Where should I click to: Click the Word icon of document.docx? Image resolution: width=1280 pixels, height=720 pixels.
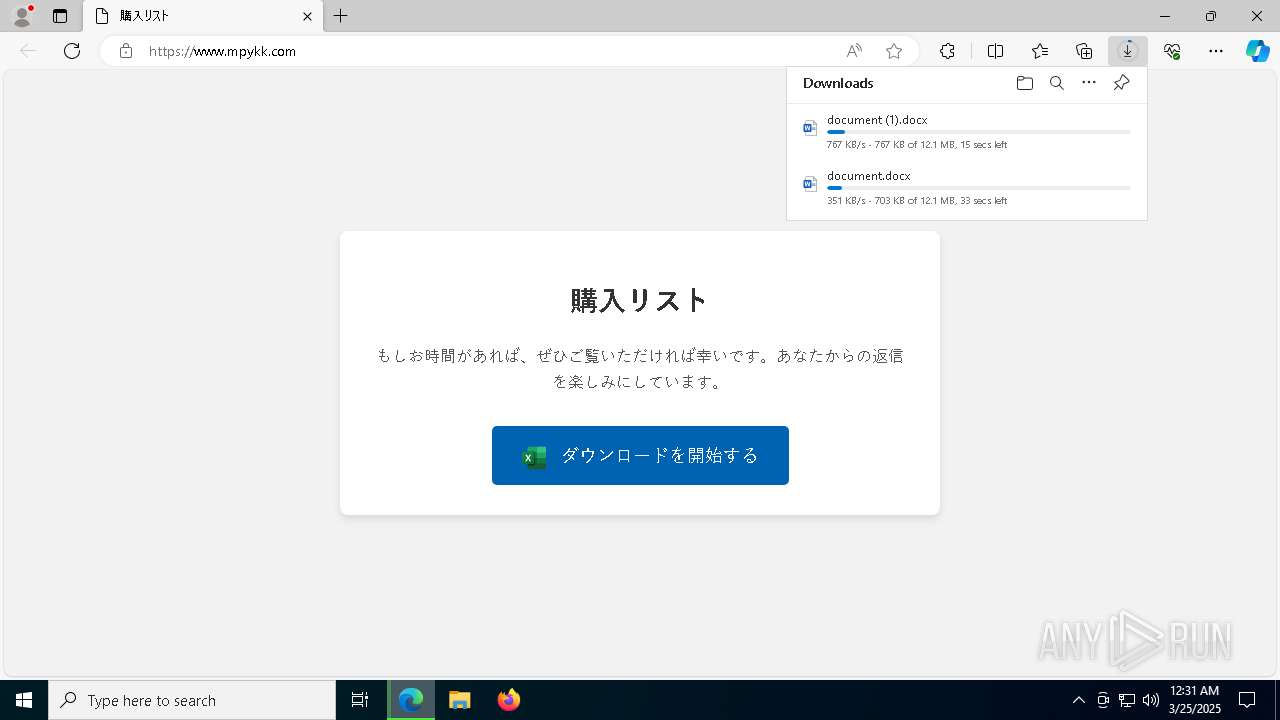[810, 184]
